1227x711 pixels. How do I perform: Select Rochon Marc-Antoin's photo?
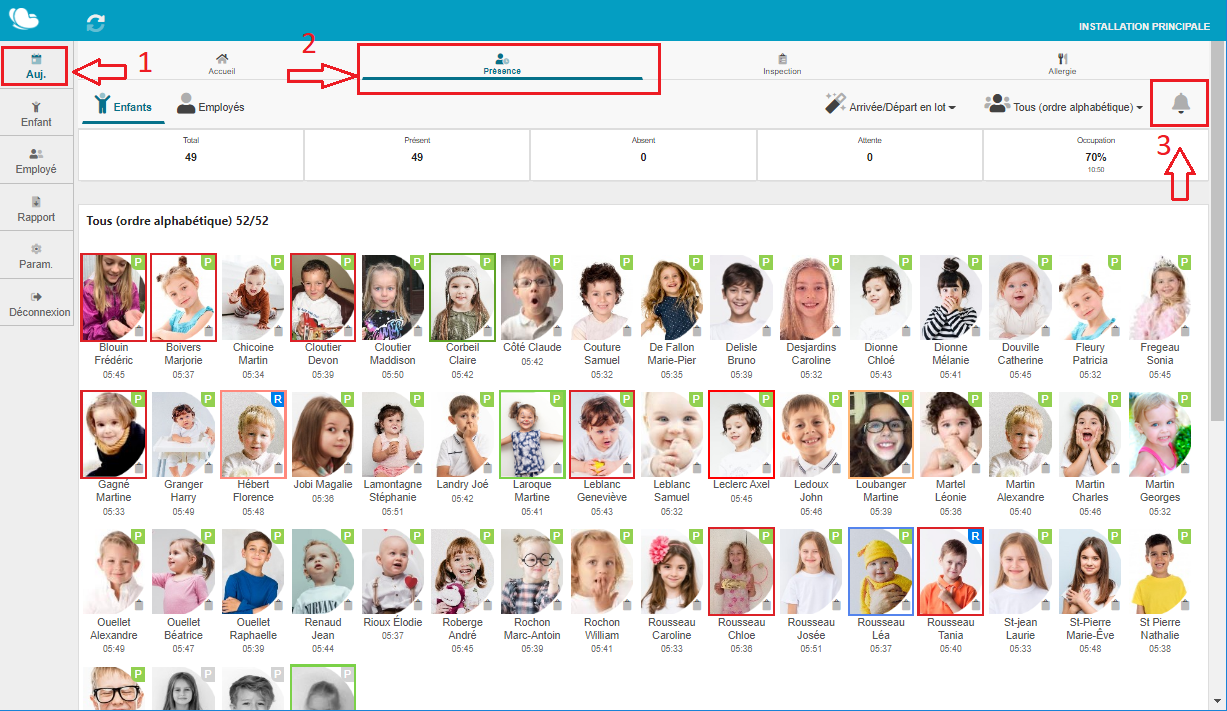532,572
